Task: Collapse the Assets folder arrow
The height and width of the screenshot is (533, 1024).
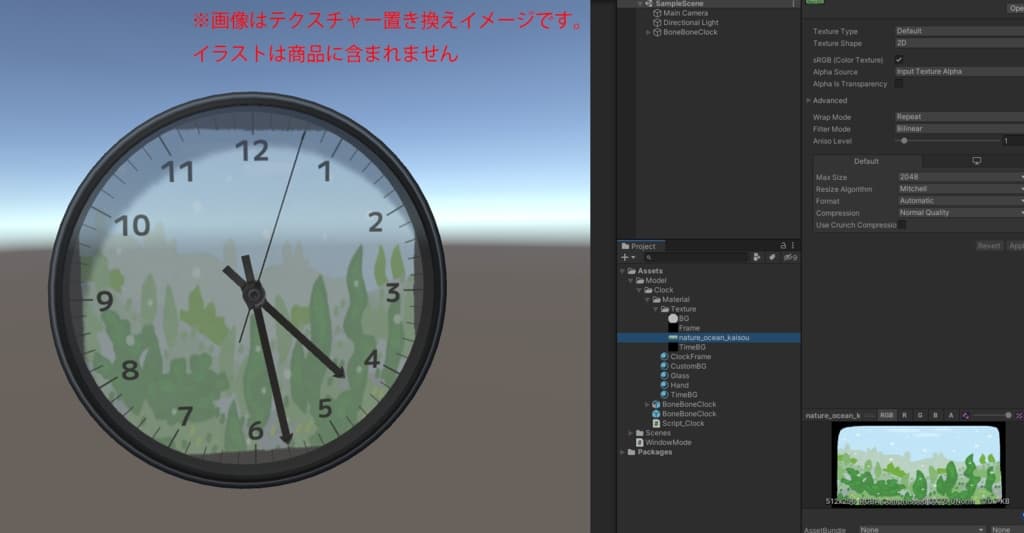Action: pos(622,270)
